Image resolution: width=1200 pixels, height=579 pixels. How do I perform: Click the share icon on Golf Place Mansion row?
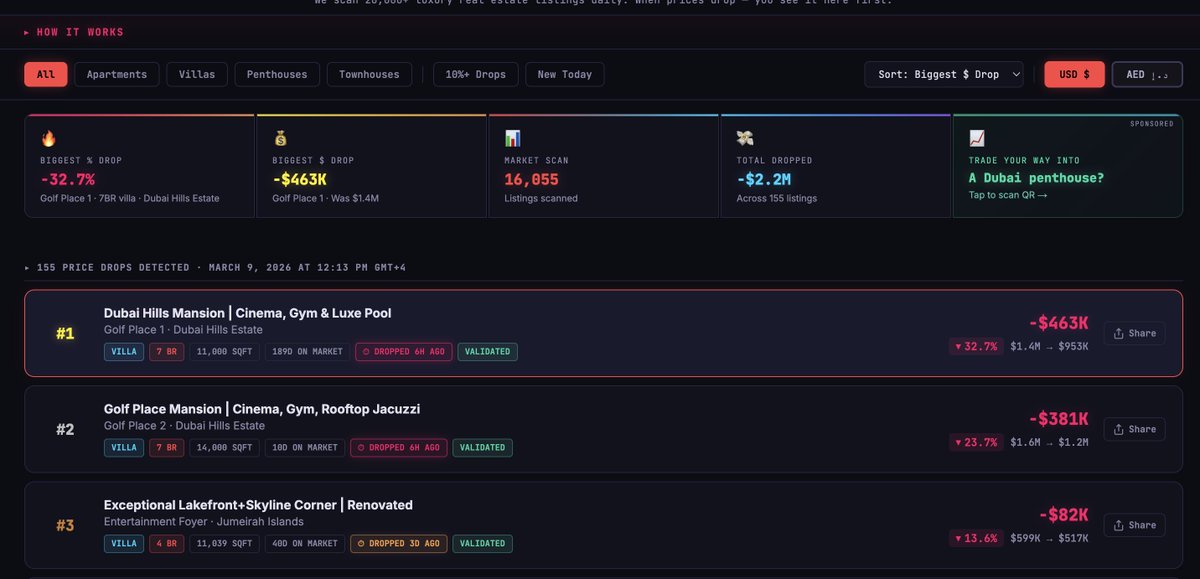pos(1119,429)
